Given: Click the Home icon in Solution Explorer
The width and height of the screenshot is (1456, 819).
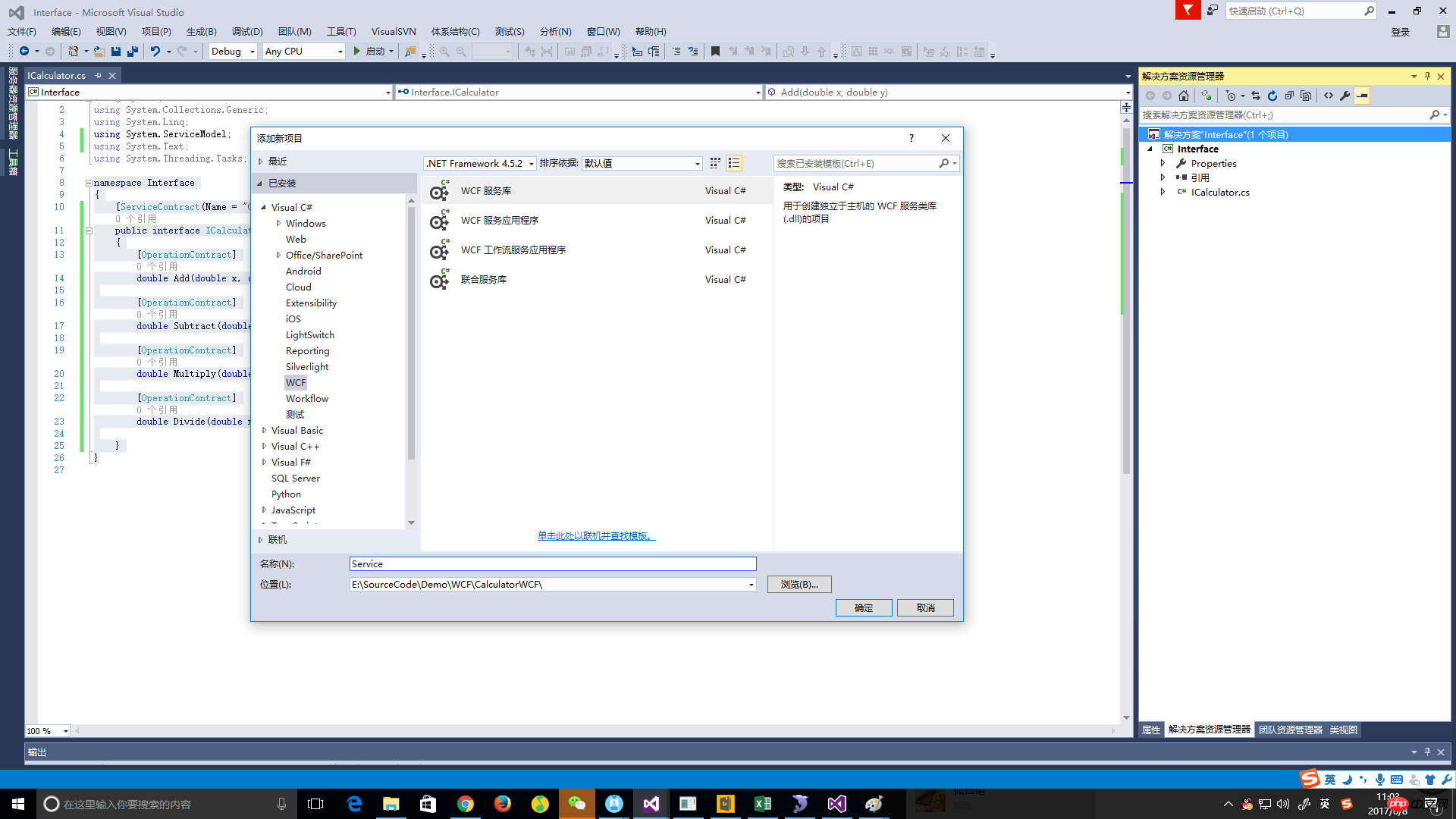Looking at the screenshot, I should [x=1184, y=96].
